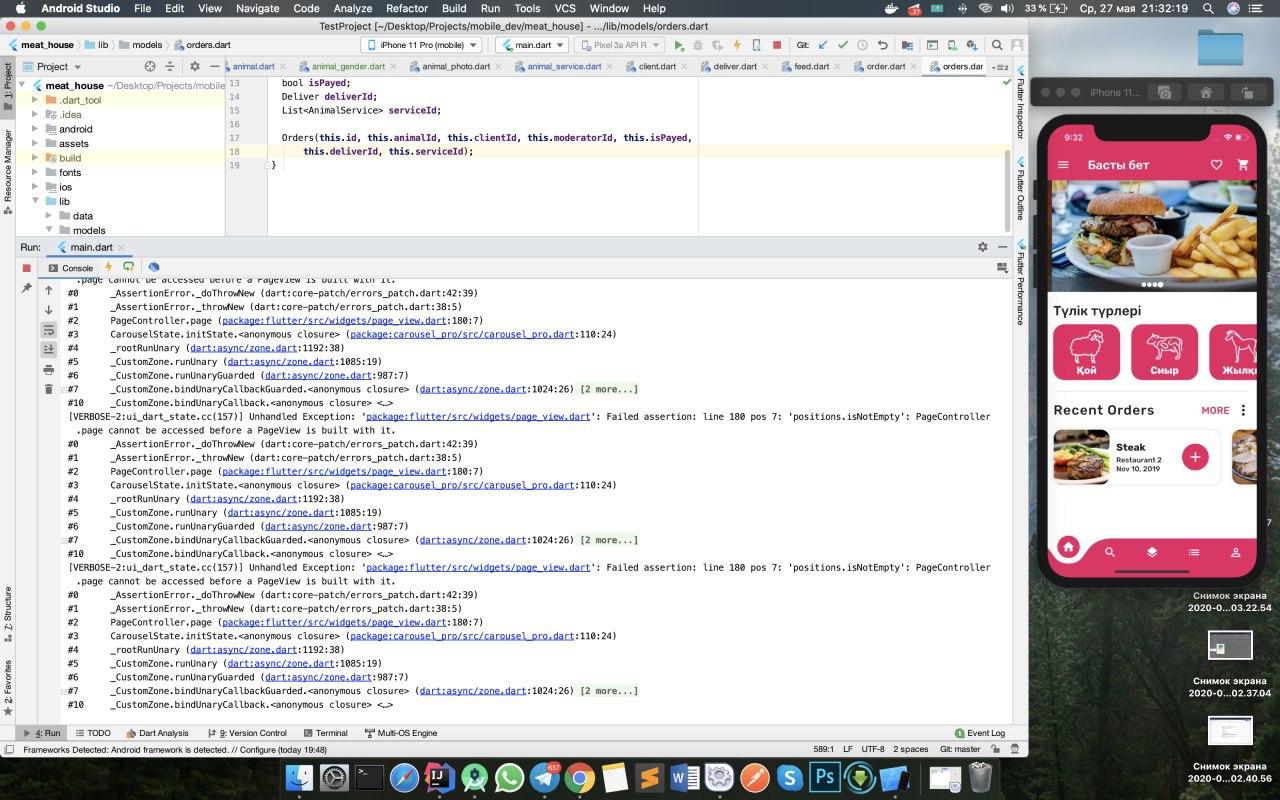Toggle scroll to end in console gutter

[x=48, y=349]
